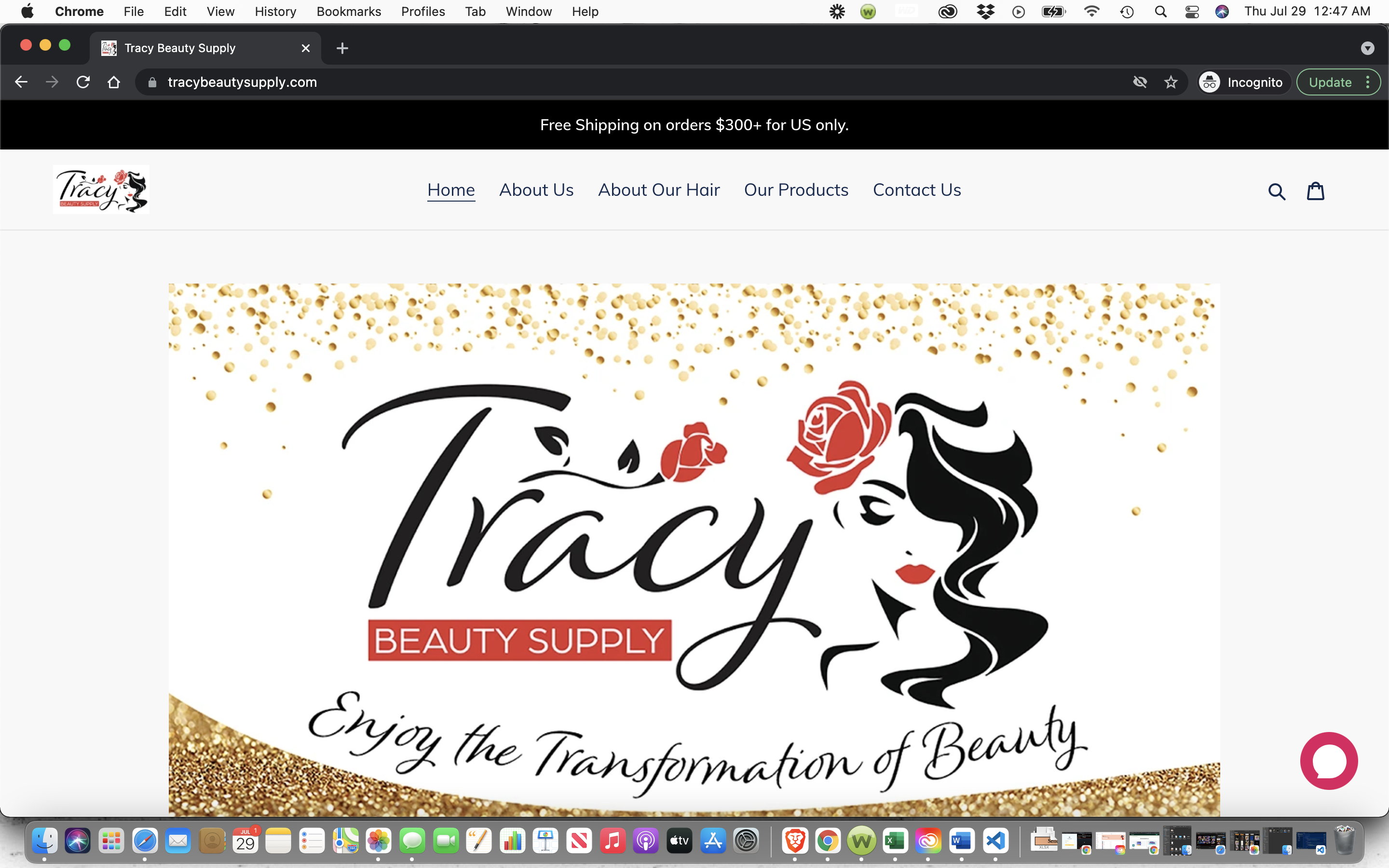Click the Siri icon in the menu bar
Image resolution: width=1389 pixels, height=868 pixels.
tap(1222, 12)
